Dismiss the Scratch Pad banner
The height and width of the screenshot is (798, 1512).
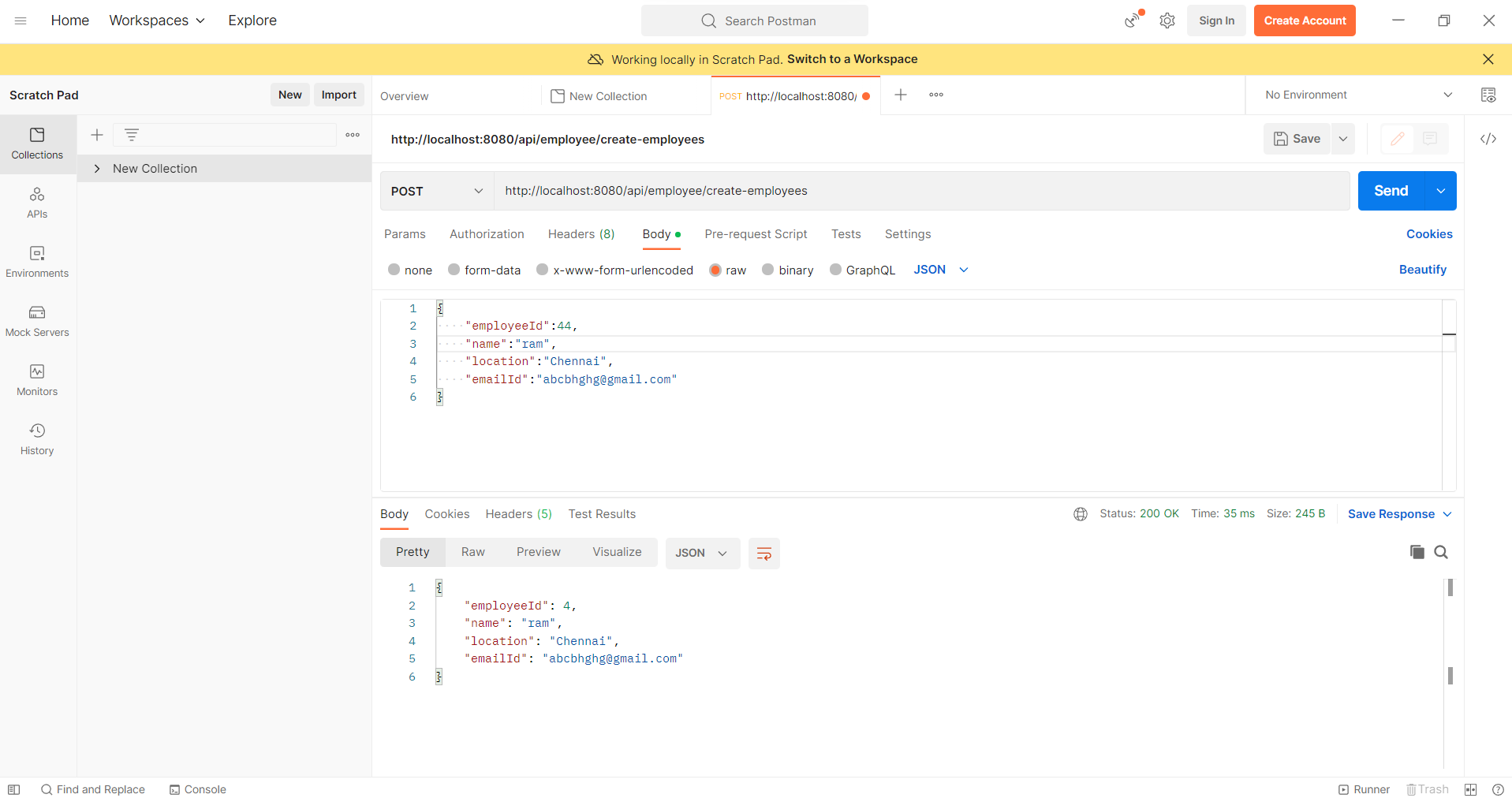click(1488, 59)
